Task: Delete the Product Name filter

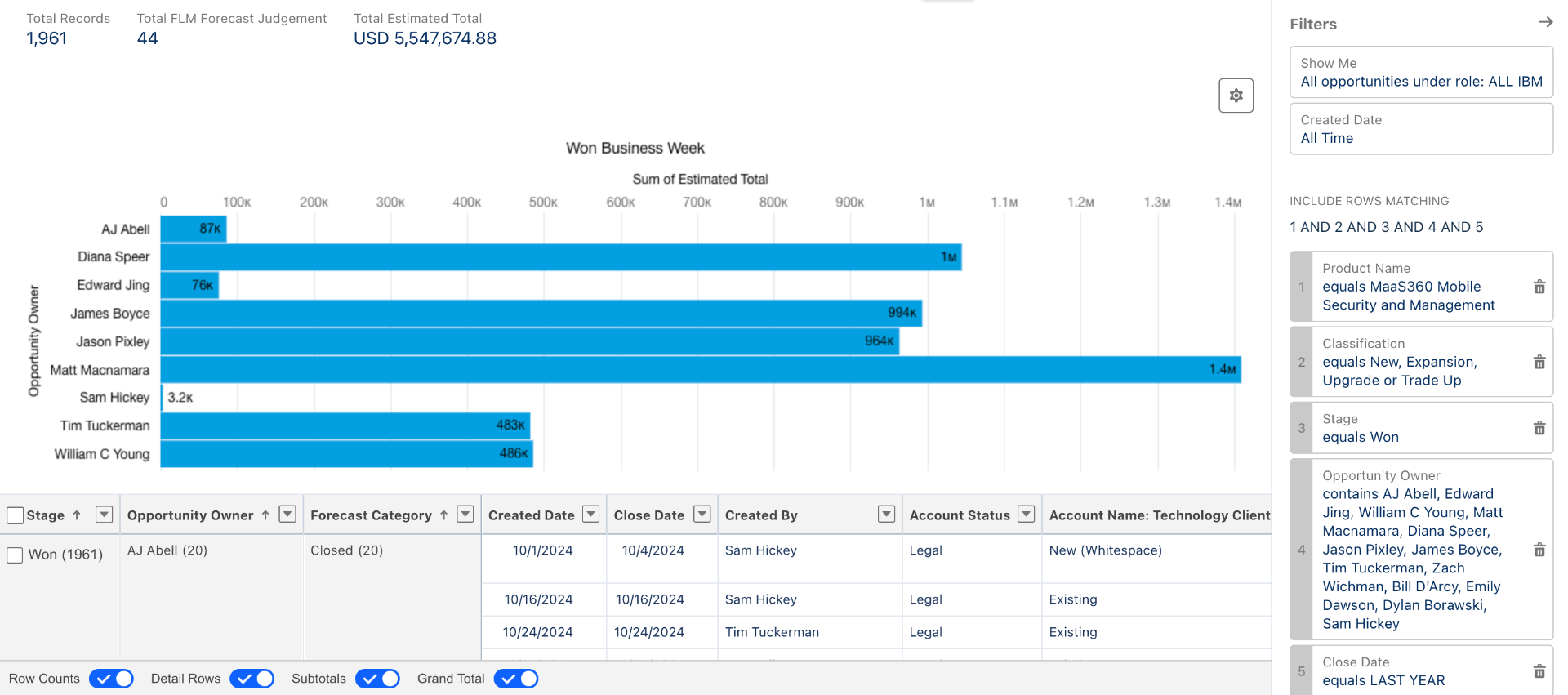Action: [x=1539, y=287]
